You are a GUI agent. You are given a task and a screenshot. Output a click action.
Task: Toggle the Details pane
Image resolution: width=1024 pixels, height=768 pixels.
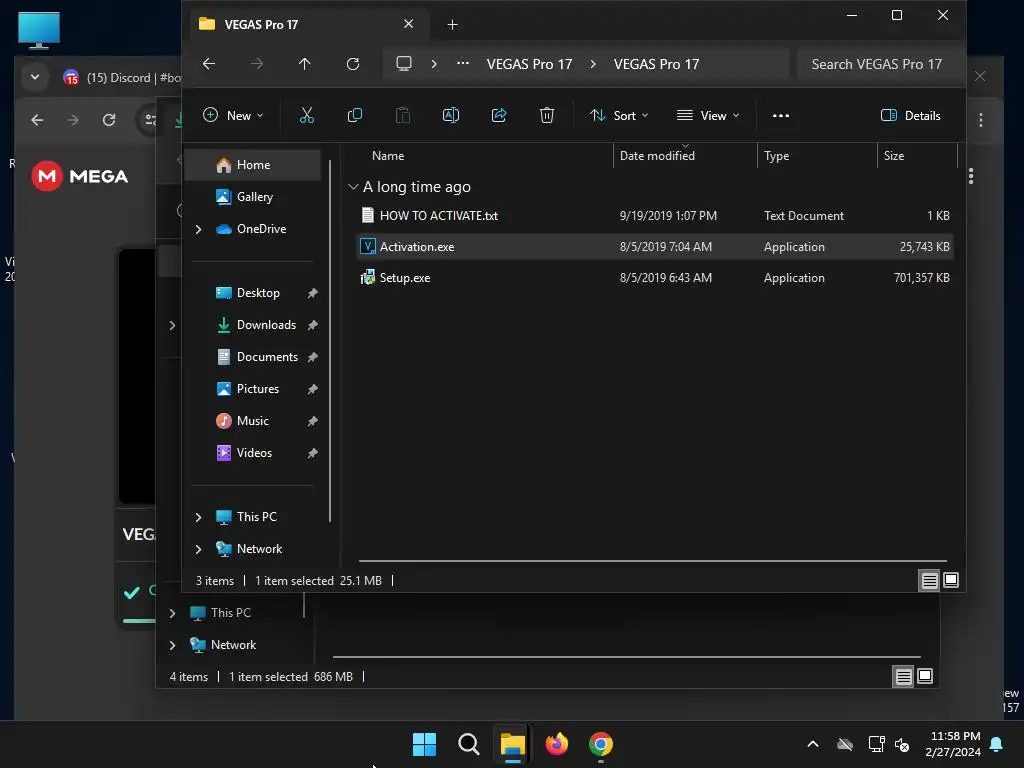(910, 116)
